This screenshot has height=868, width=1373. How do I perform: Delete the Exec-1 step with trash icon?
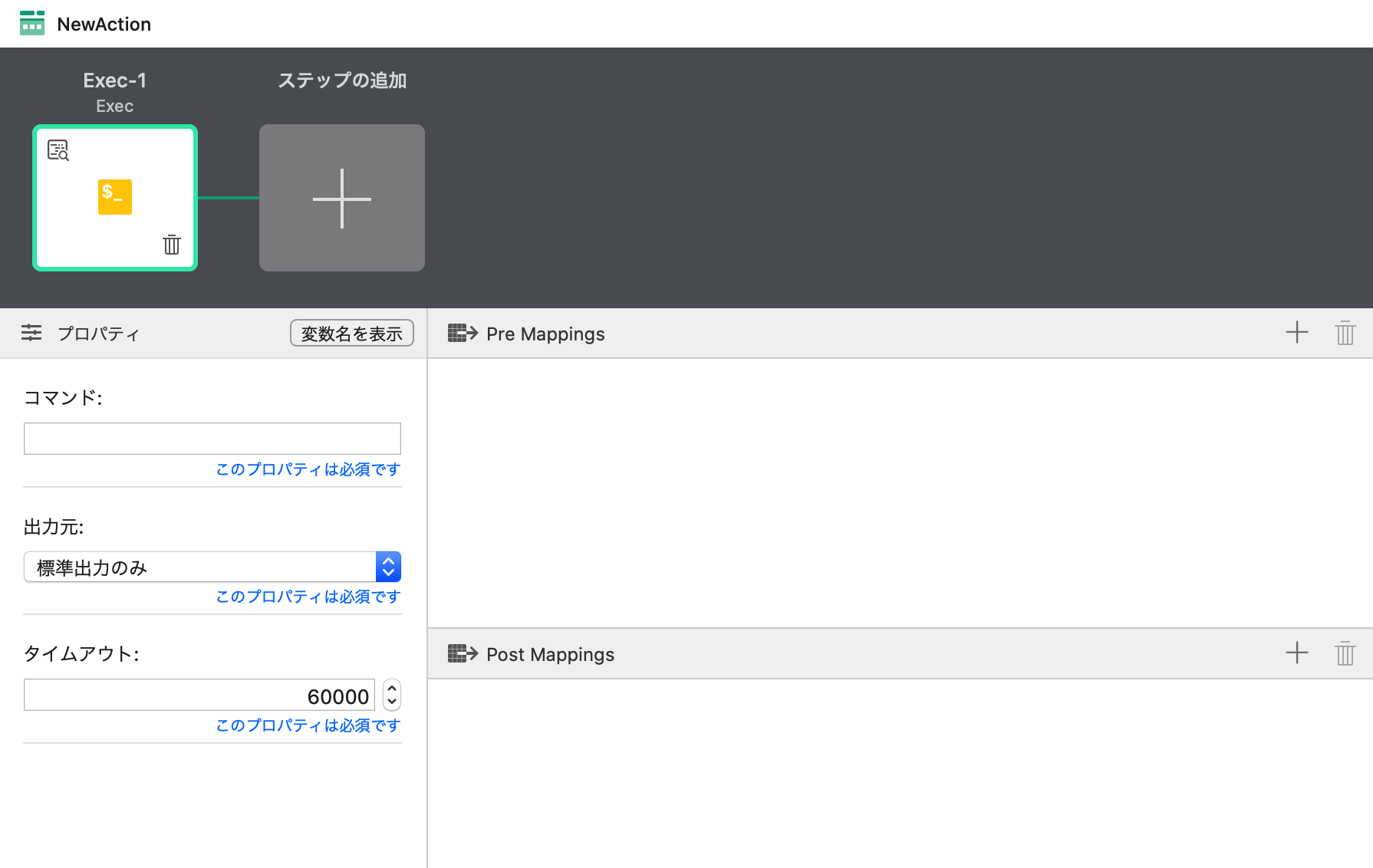pos(172,245)
